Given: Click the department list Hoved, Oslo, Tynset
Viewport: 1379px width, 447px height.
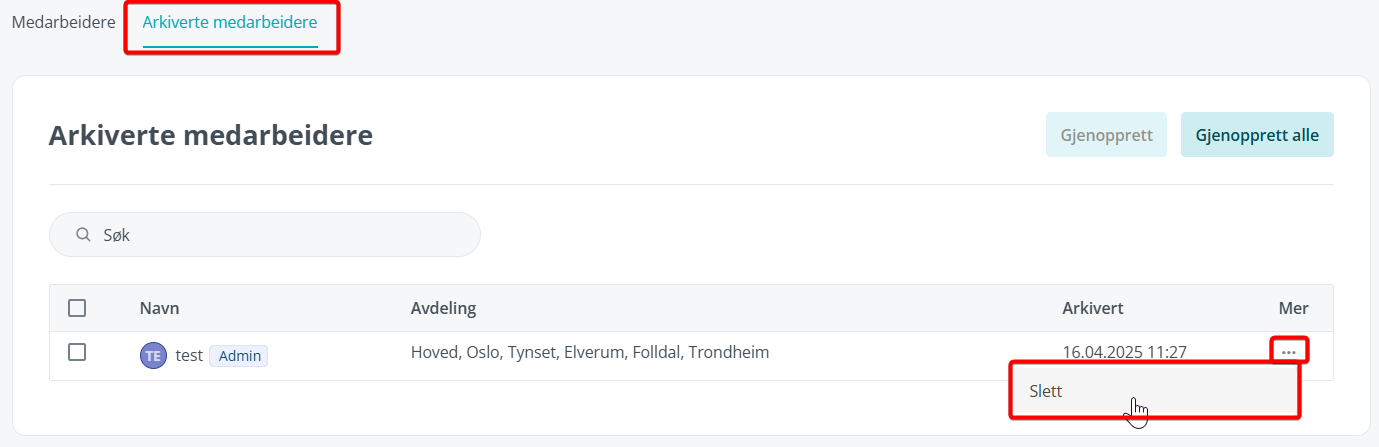Looking at the screenshot, I should pyautogui.click(x=589, y=352).
